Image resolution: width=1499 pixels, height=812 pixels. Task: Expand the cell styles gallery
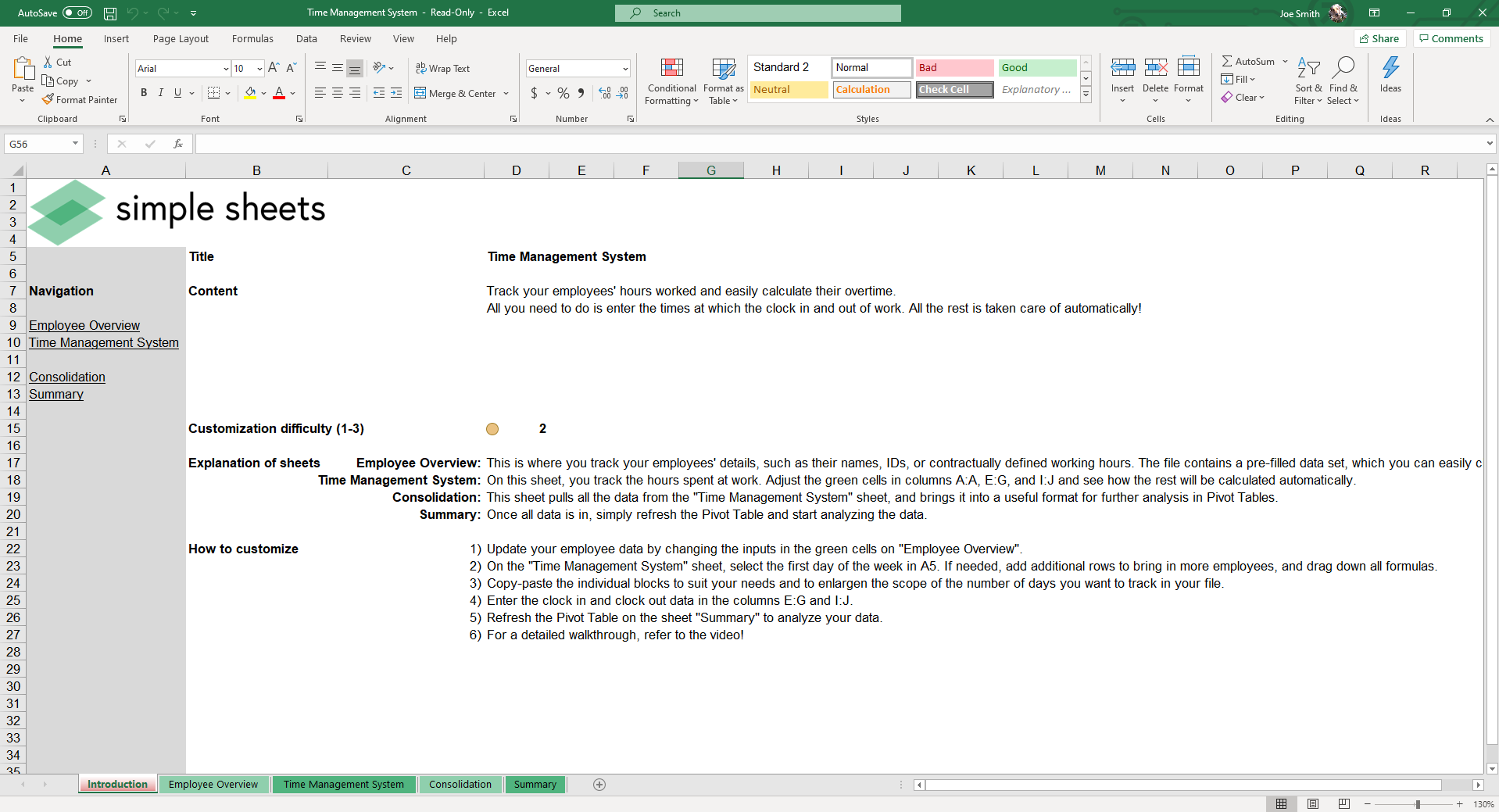click(x=1086, y=94)
